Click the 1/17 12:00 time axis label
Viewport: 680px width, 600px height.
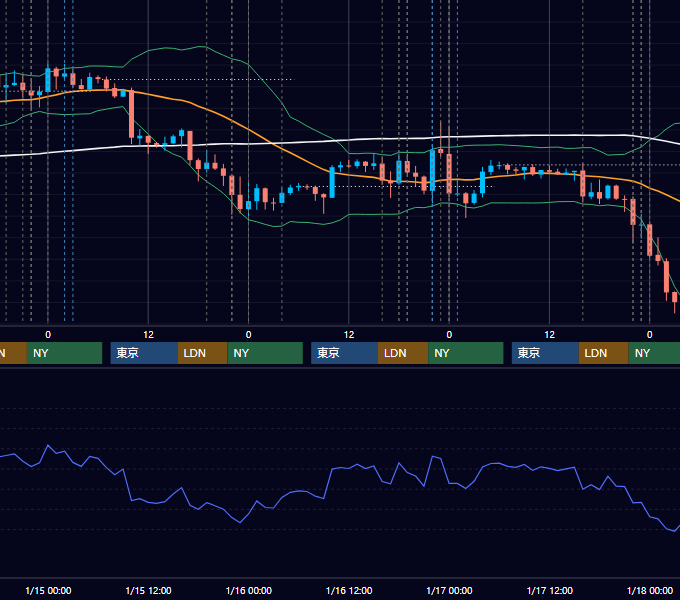[549, 590]
